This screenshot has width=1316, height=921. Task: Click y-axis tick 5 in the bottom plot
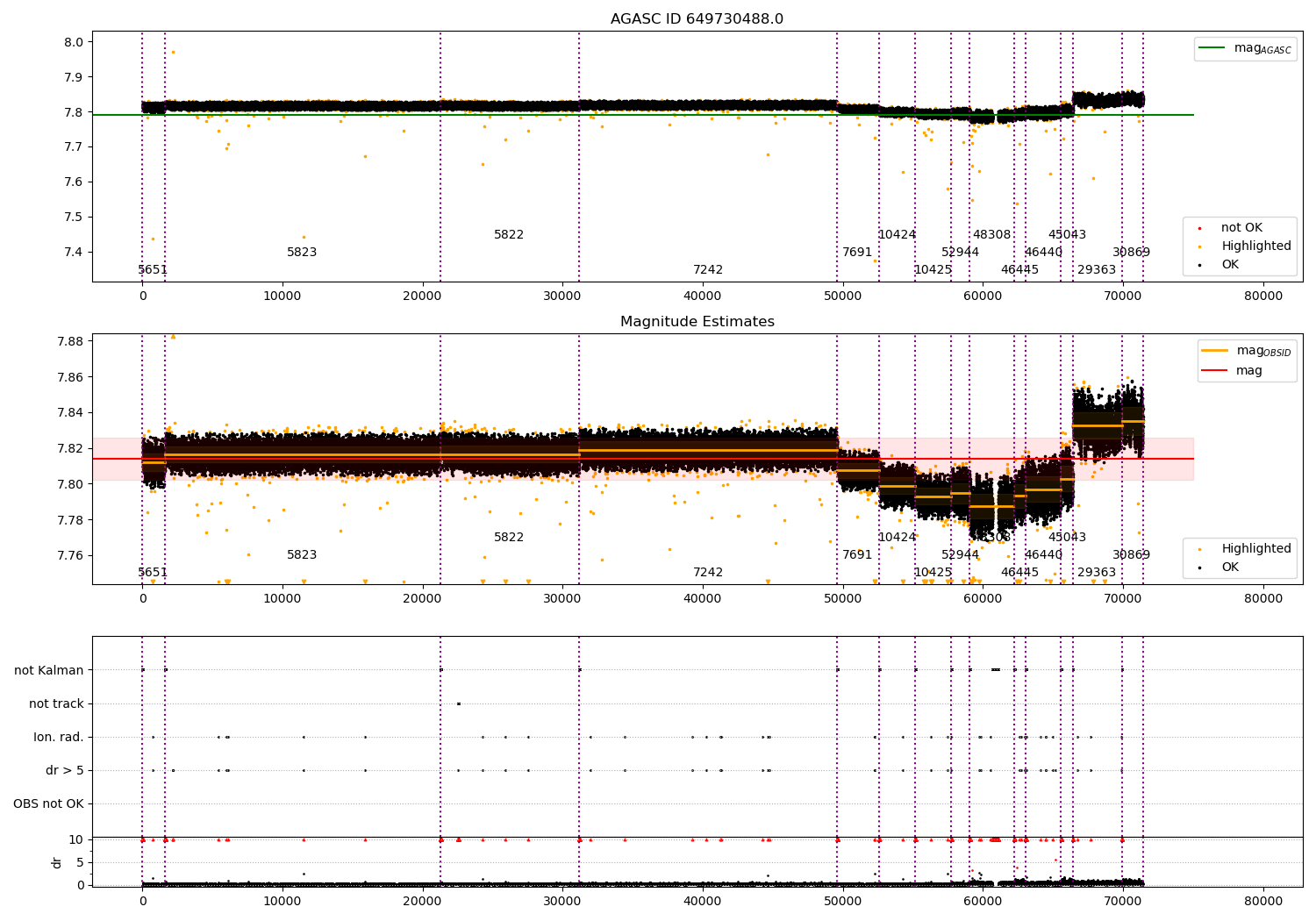[x=80, y=862]
